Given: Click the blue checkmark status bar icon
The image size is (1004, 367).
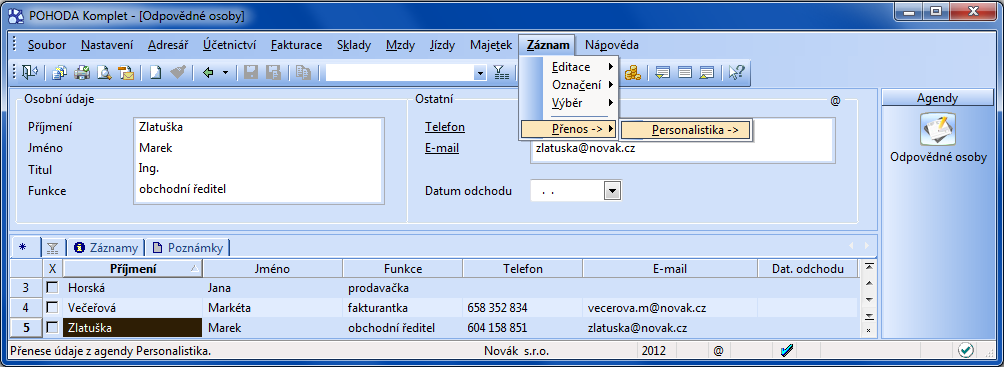Looking at the screenshot, I should tap(787, 350).
